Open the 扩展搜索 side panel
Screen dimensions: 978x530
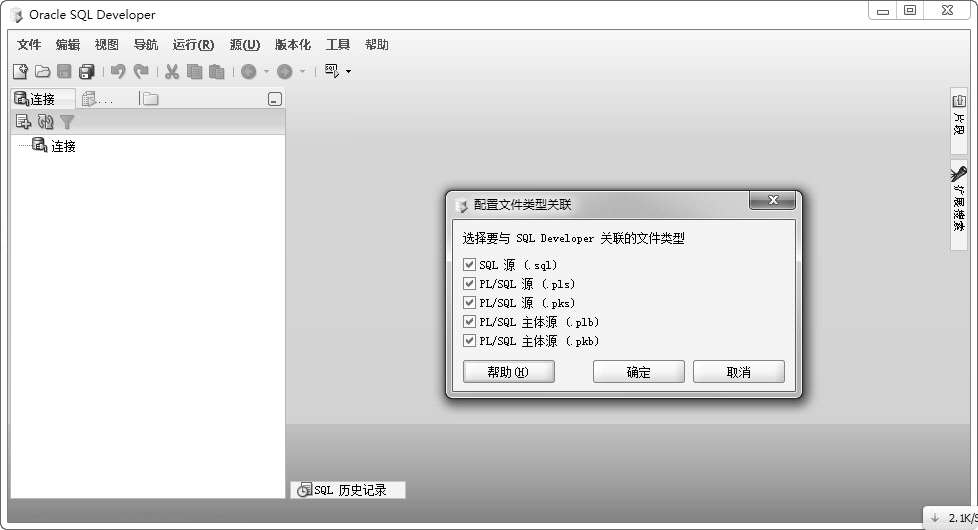coord(959,205)
